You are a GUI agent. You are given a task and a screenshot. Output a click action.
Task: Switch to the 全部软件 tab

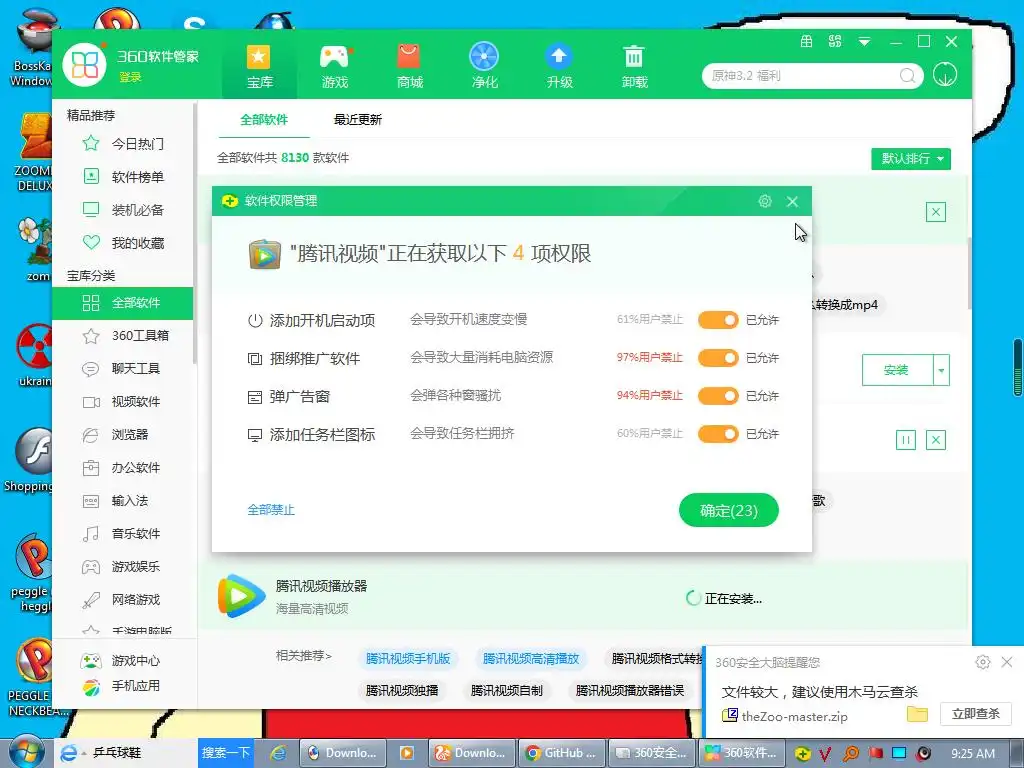264,120
